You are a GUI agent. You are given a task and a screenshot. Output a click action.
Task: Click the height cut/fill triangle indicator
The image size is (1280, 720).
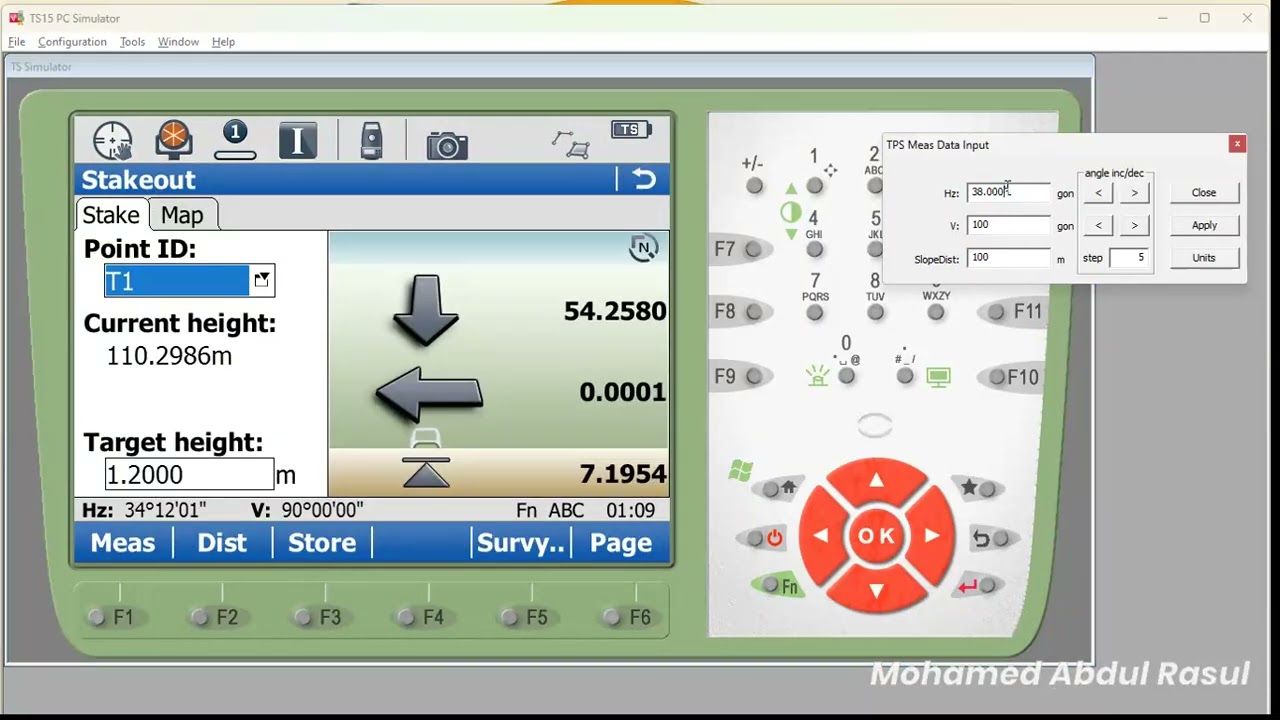click(x=426, y=471)
